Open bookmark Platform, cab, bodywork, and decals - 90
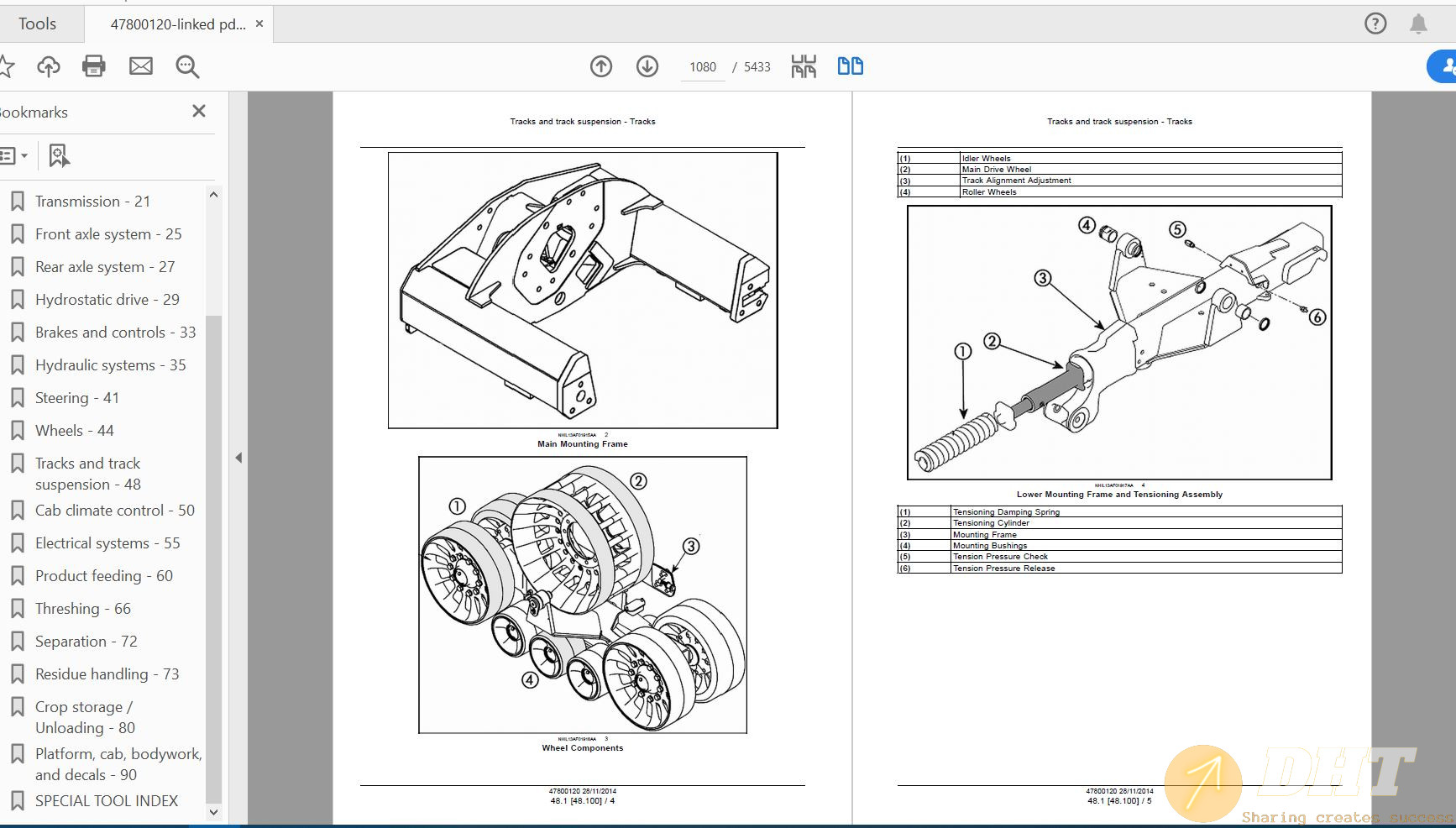Screen dimensions: 1456x828 (x=118, y=764)
